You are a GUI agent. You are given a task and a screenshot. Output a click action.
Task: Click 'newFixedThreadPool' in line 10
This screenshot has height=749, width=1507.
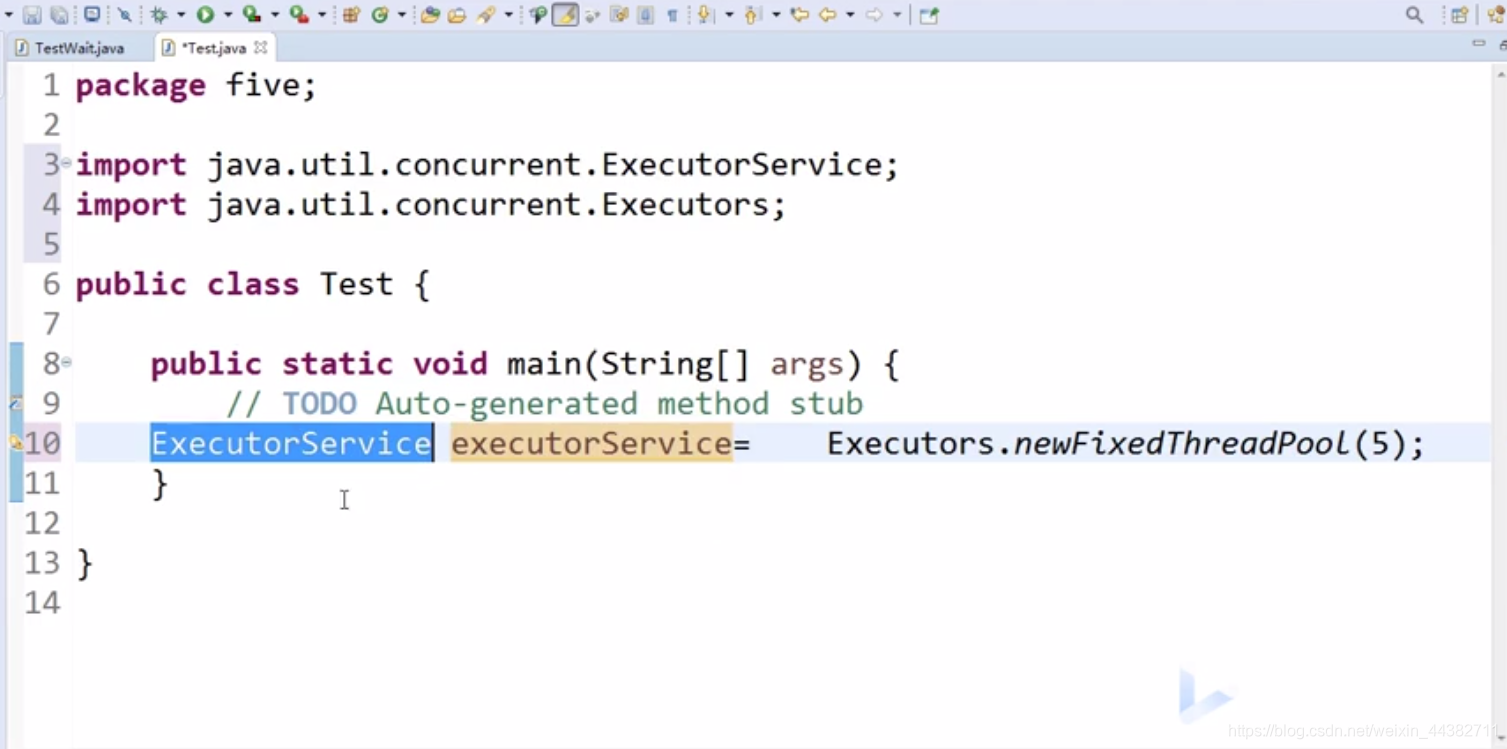point(1182,443)
